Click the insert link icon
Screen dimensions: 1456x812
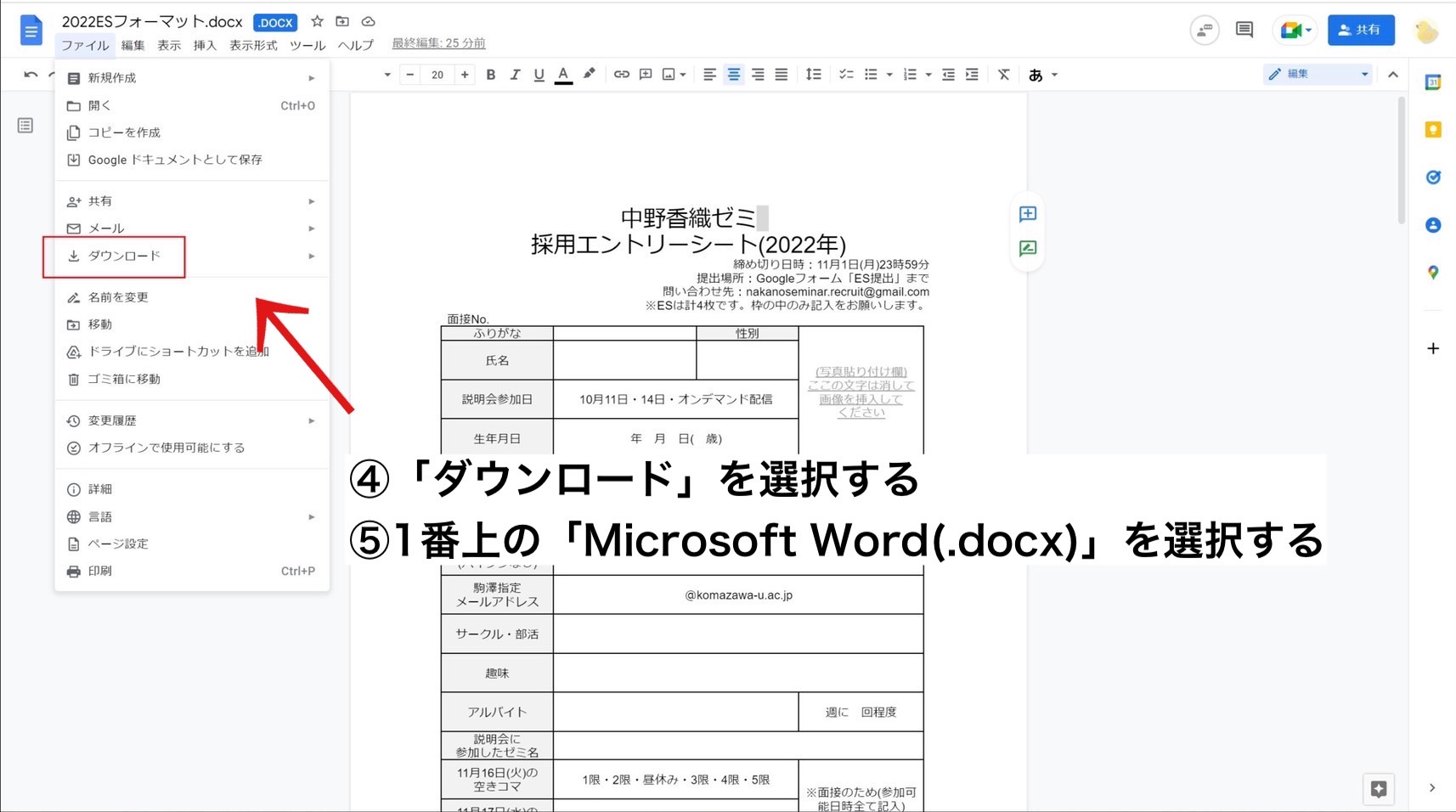[622, 75]
